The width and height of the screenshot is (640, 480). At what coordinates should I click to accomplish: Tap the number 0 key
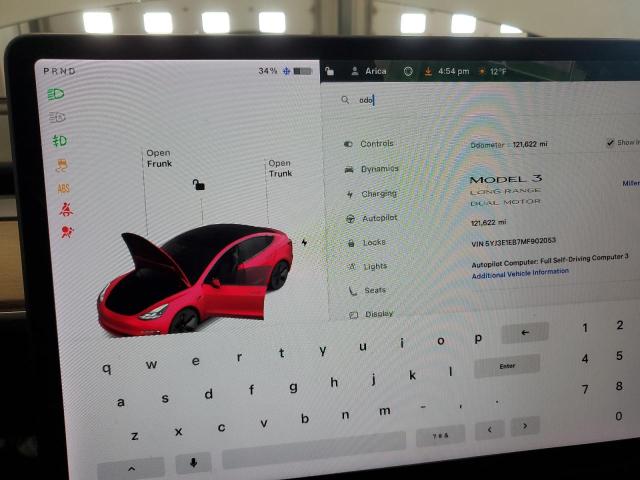tap(619, 416)
